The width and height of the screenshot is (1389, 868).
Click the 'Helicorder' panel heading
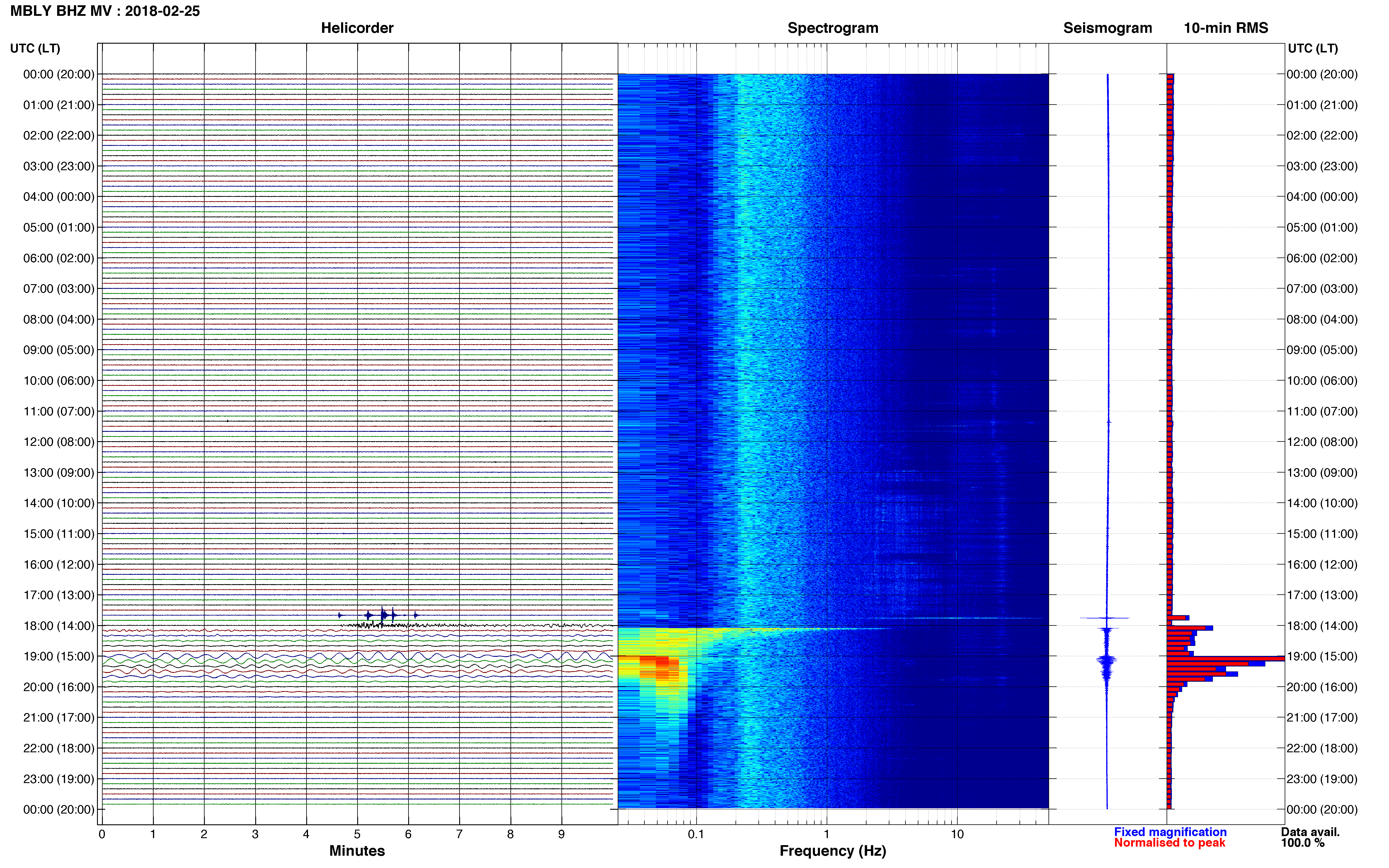point(357,28)
